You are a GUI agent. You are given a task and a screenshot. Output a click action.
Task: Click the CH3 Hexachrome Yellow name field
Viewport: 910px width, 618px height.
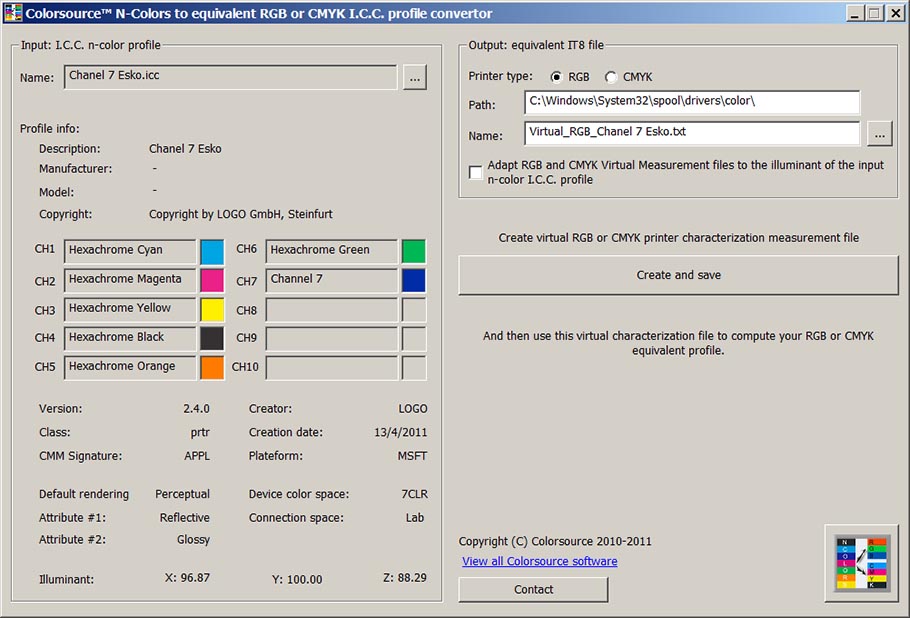click(x=130, y=310)
